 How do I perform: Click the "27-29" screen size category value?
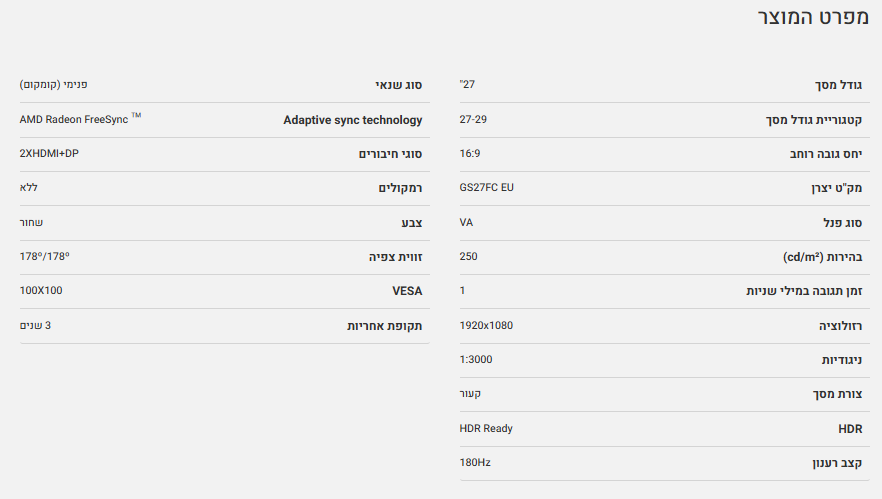(x=473, y=120)
